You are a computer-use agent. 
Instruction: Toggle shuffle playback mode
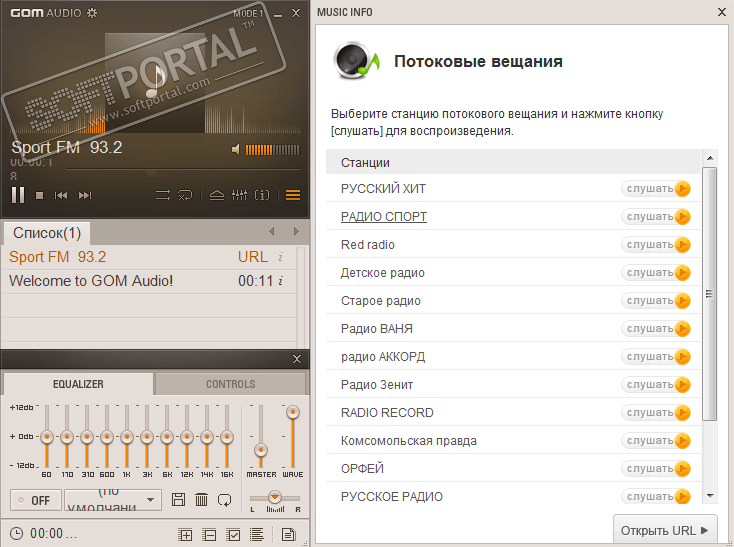[x=163, y=195]
